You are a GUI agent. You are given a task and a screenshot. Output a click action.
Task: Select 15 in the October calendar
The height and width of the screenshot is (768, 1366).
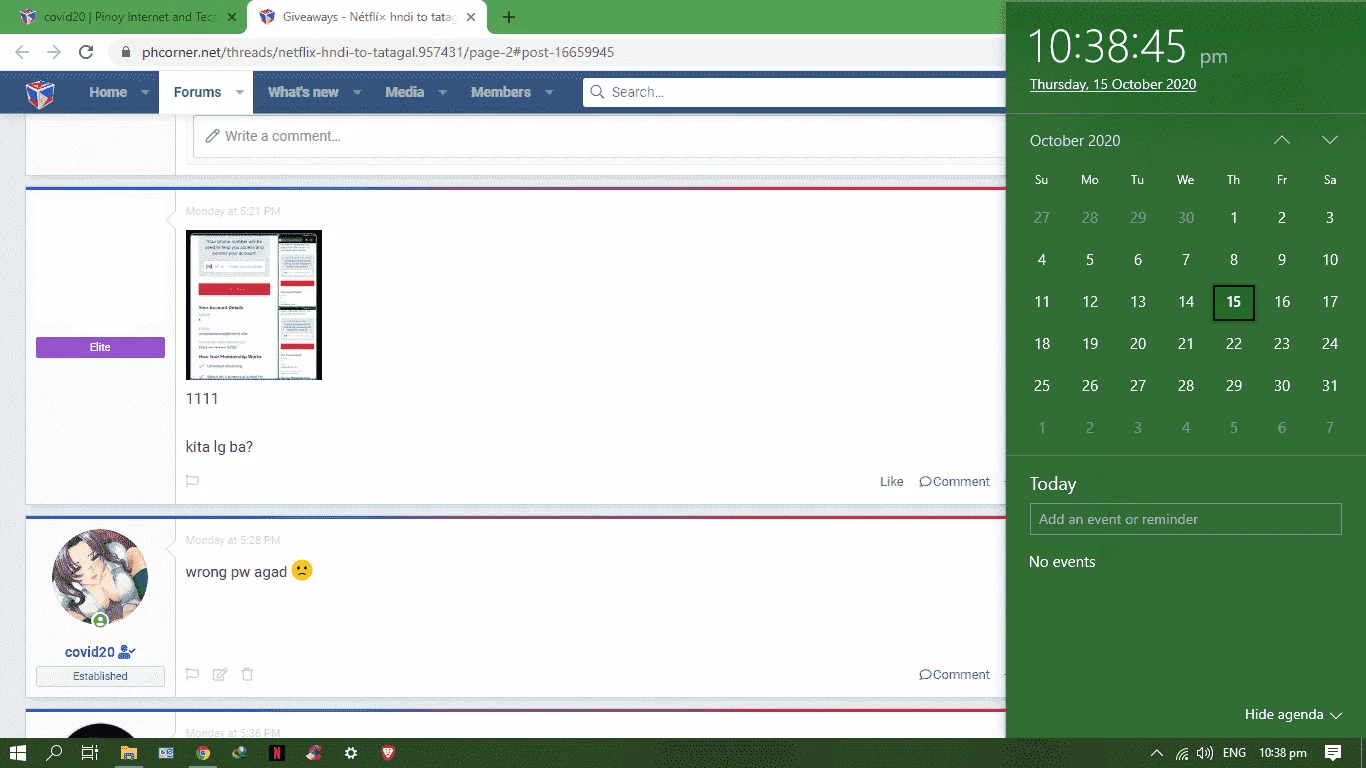point(1234,302)
